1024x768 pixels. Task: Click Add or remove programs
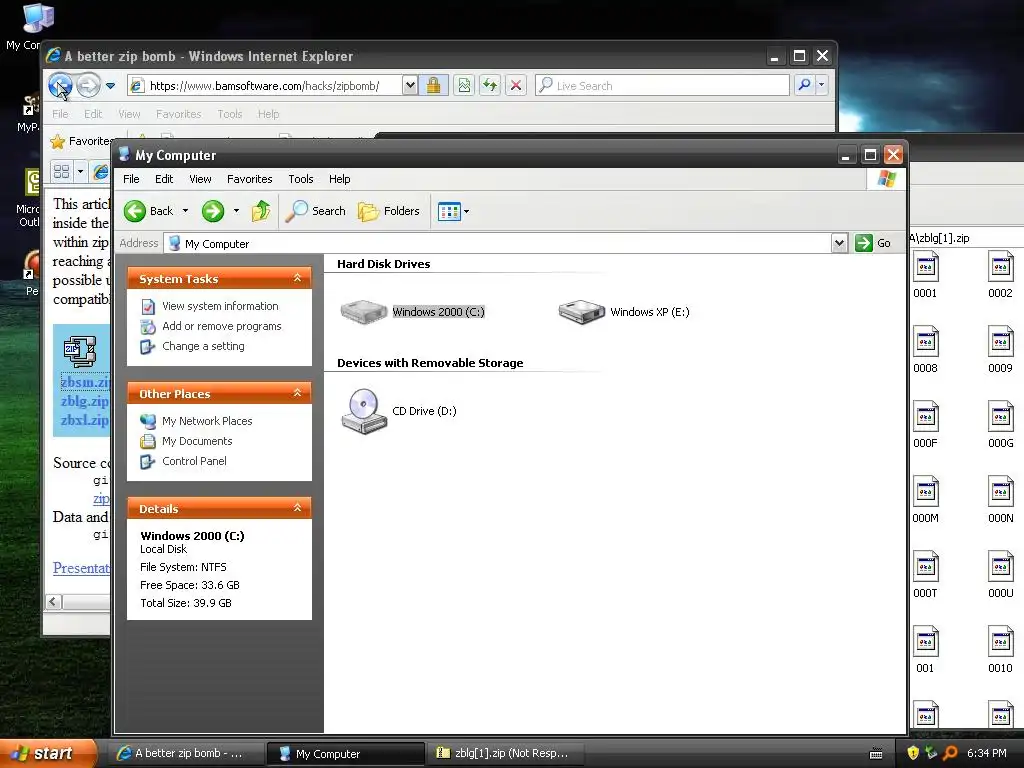221,326
